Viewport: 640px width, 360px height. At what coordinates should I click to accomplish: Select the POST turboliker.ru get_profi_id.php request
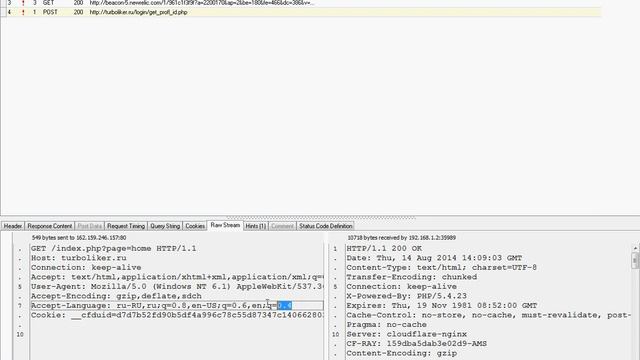tap(301, 12)
